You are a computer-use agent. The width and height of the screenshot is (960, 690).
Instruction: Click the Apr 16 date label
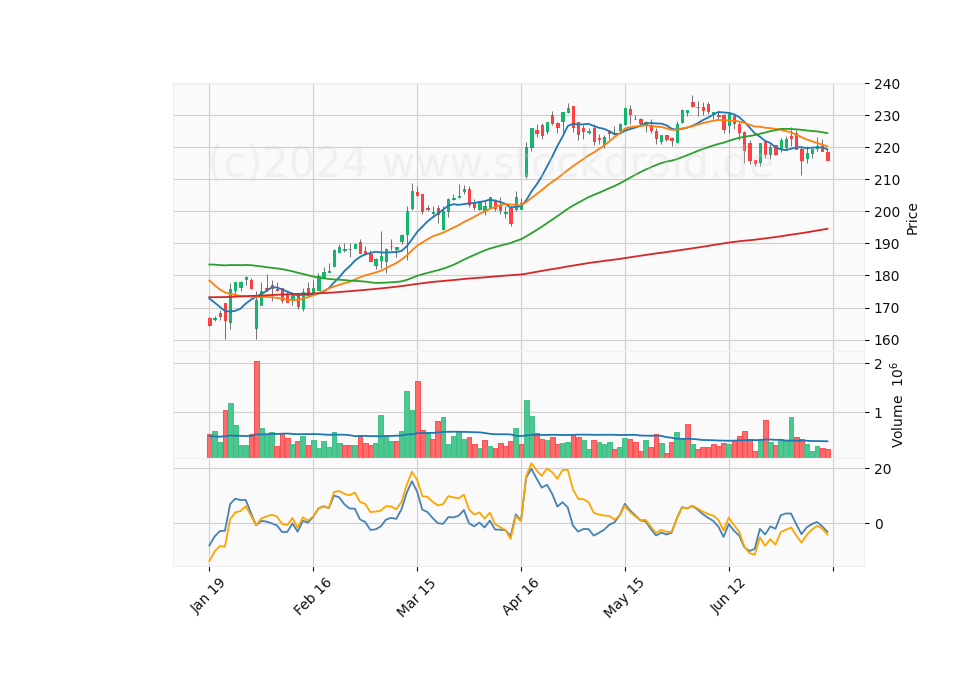520,596
